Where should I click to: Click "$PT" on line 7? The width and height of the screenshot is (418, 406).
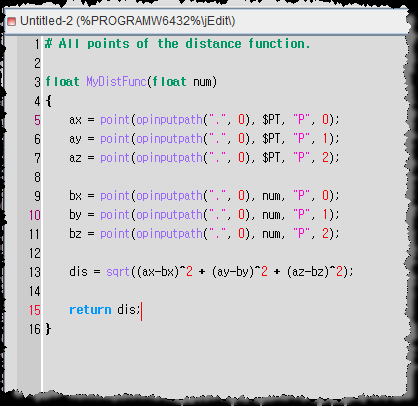pyautogui.click(x=271, y=157)
